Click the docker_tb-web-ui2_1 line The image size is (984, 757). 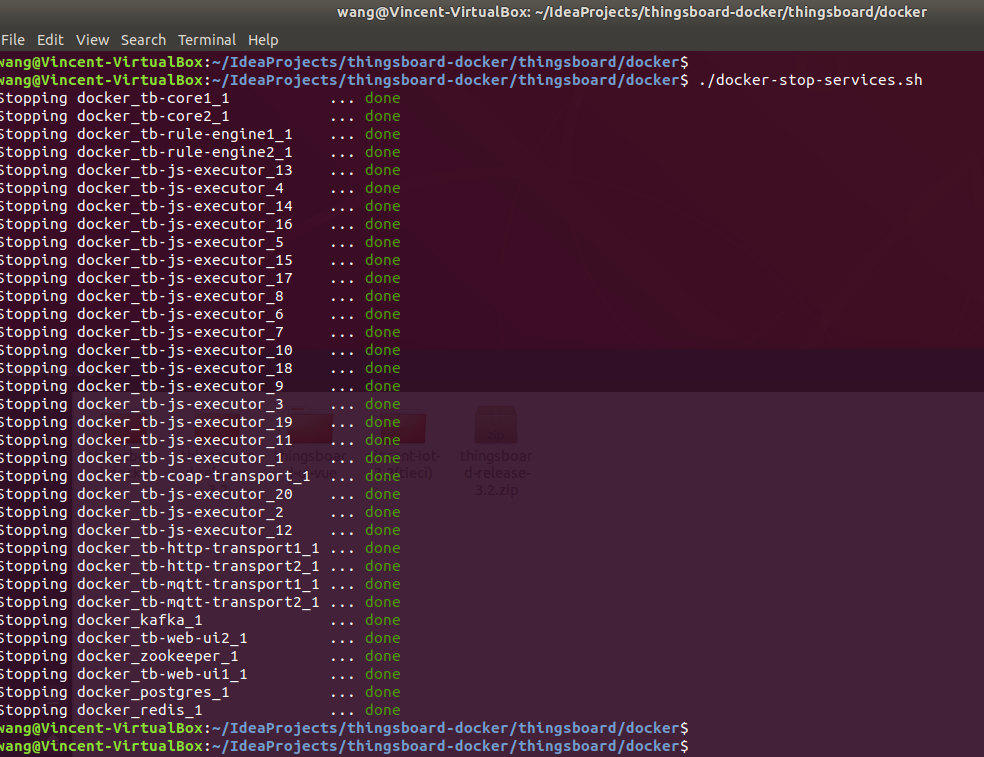(x=200, y=638)
